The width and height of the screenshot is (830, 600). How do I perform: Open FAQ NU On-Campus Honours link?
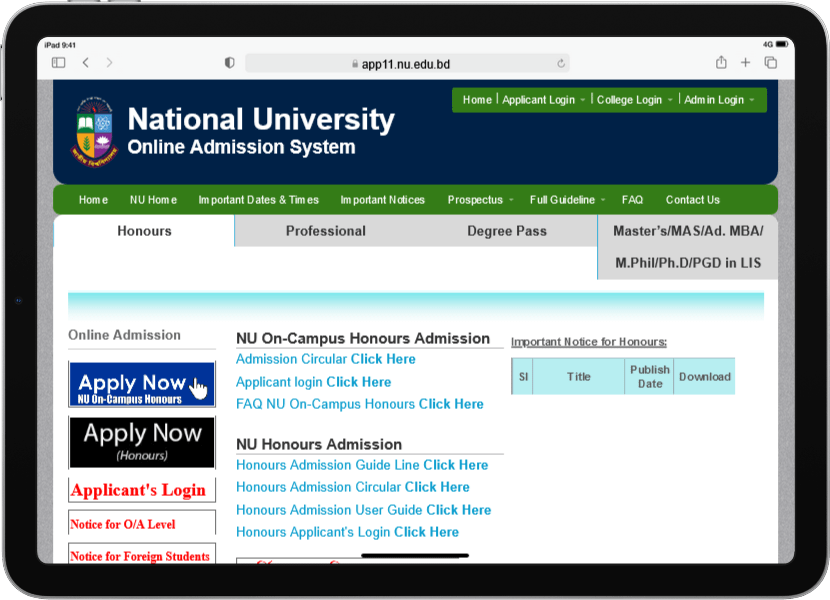point(359,404)
